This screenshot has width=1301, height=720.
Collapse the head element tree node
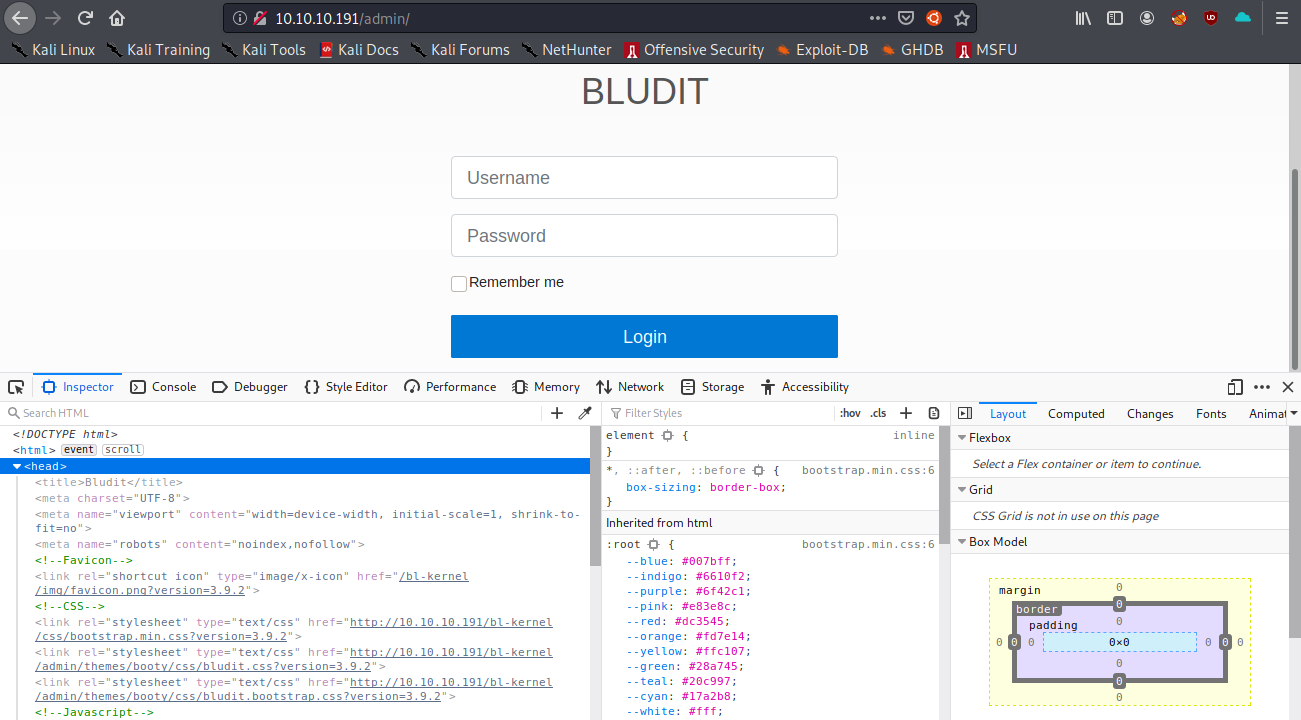[x=17, y=466]
